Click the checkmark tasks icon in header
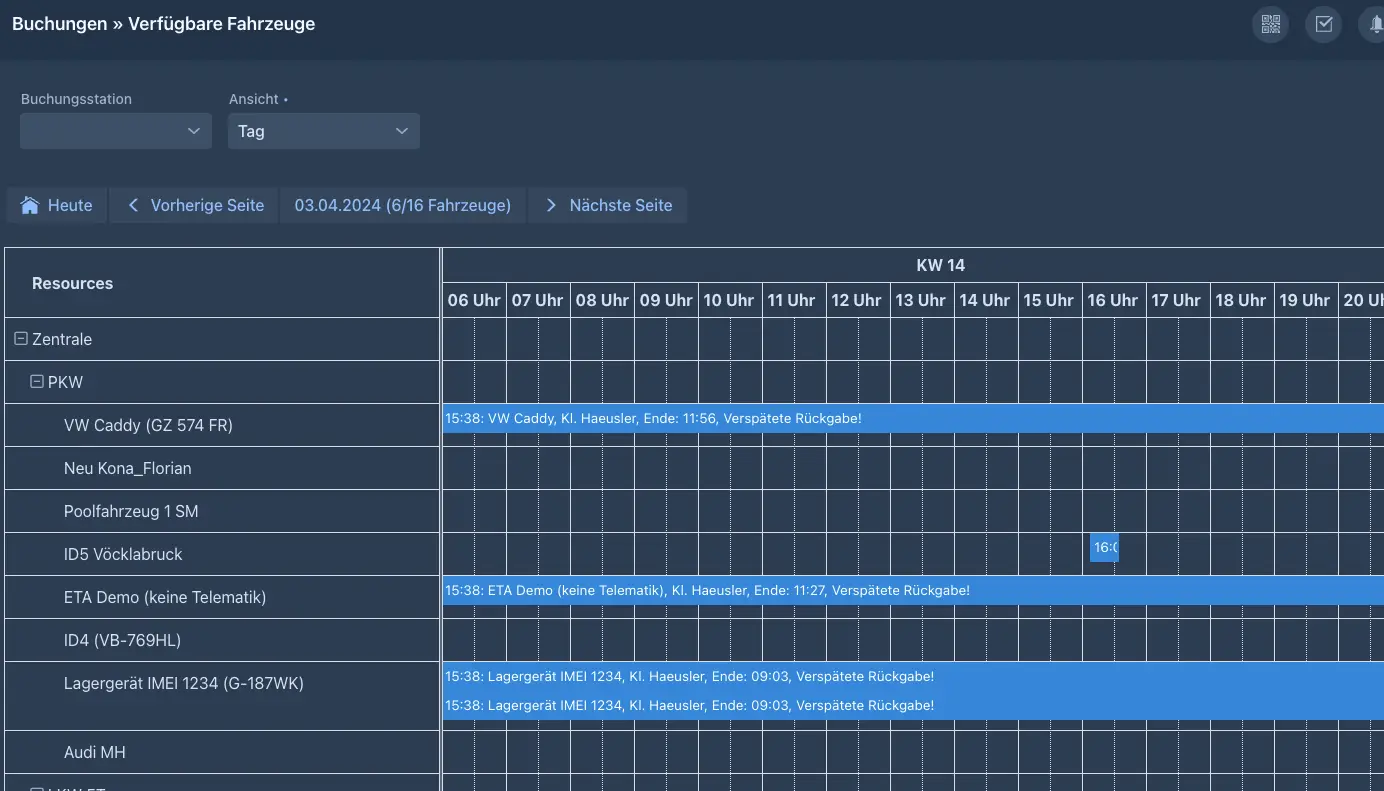1384x791 pixels. click(x=1324, y=24)
